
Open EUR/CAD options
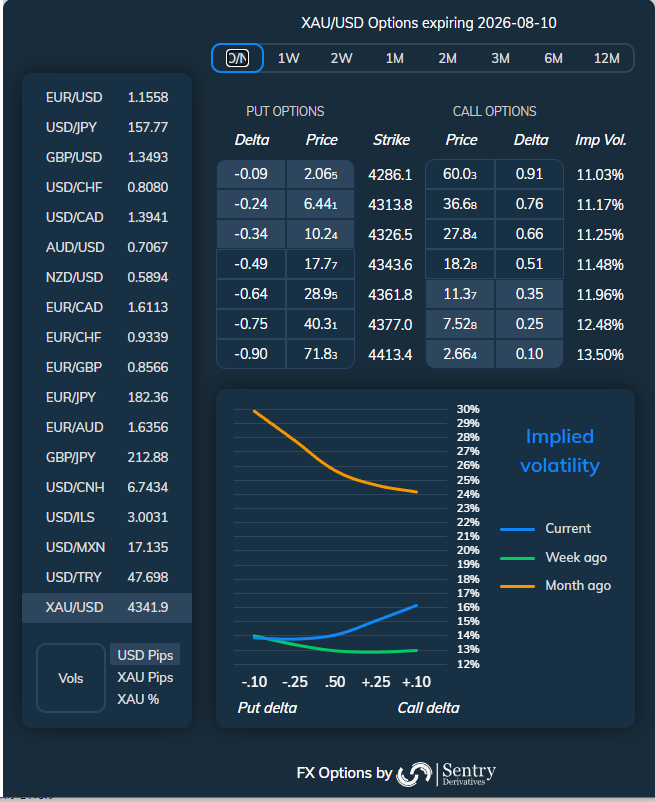[x=107, y=307]
